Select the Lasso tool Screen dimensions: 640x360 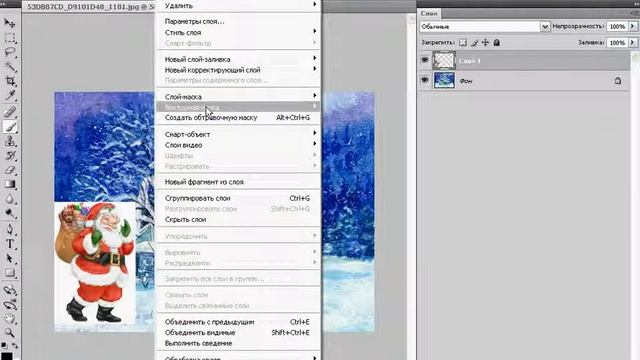[x=9, y=52]
